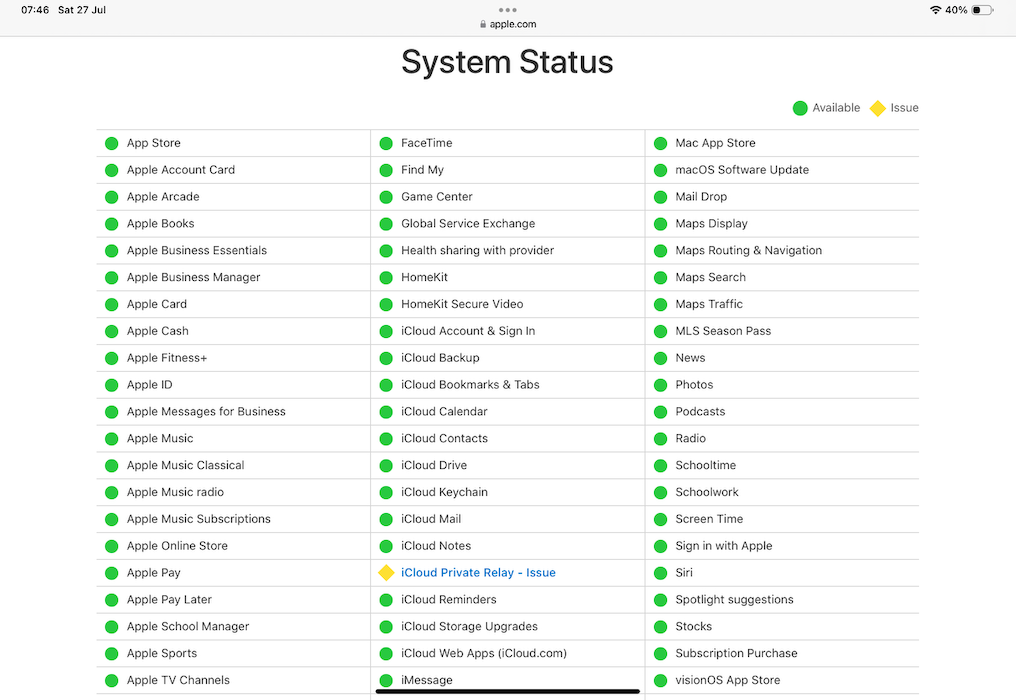Select iCloud Web Apps (iCloud.com) text
Viewport: 1016px width, 700px height.
[483, 653]
